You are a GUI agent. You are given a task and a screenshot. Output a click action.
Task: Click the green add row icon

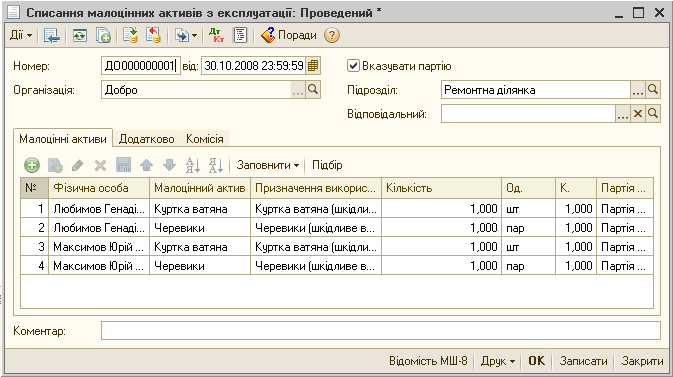[32, 165]
